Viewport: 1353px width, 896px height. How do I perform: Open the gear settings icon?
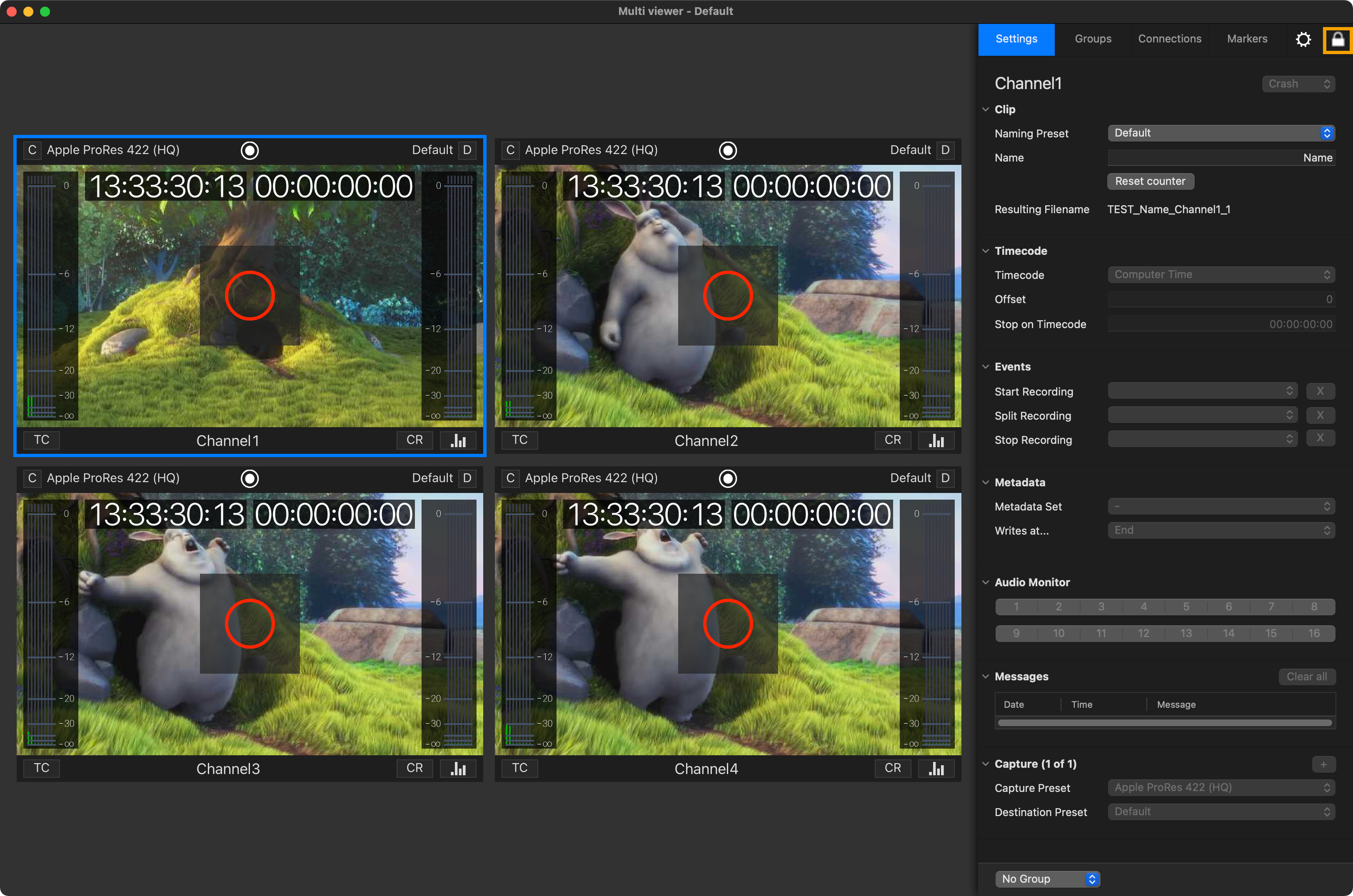coord(1303,40)
